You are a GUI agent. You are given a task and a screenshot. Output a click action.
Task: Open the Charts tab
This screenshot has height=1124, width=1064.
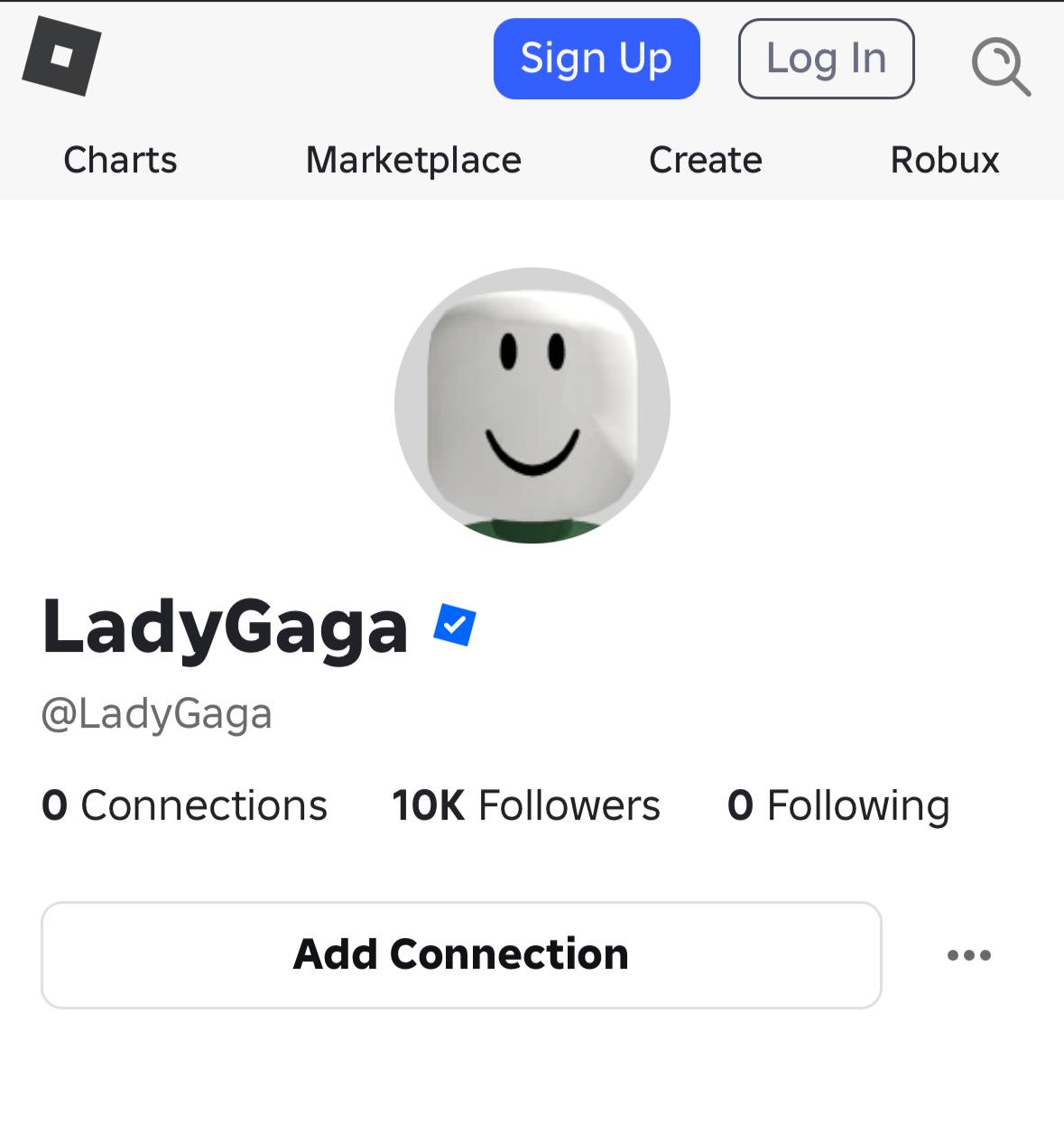click(120, 160)
